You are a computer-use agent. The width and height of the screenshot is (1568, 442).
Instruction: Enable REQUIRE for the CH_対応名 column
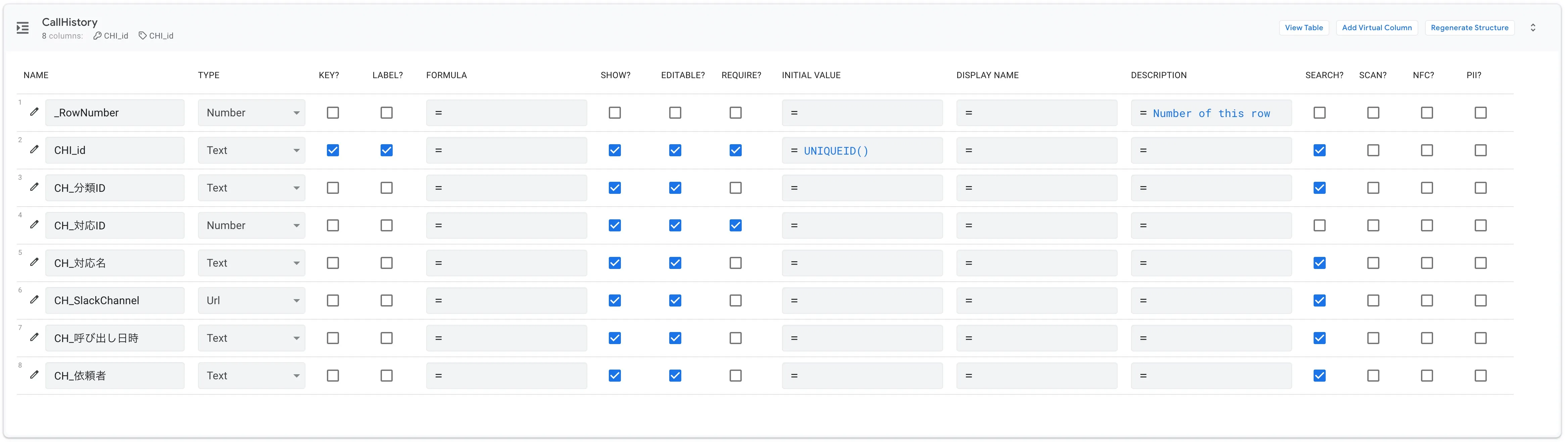point(735,263)
